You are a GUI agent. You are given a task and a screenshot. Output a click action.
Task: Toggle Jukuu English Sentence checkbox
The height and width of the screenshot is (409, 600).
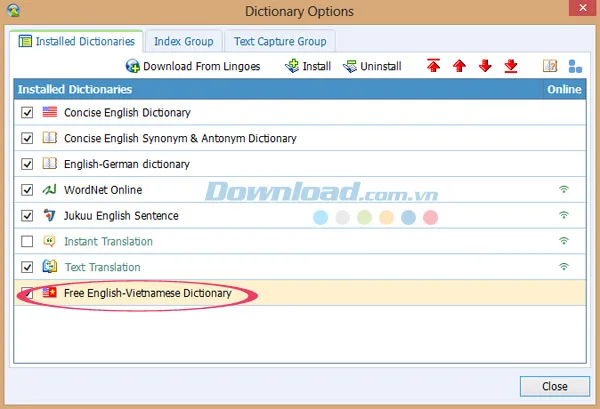coord(27,215)
